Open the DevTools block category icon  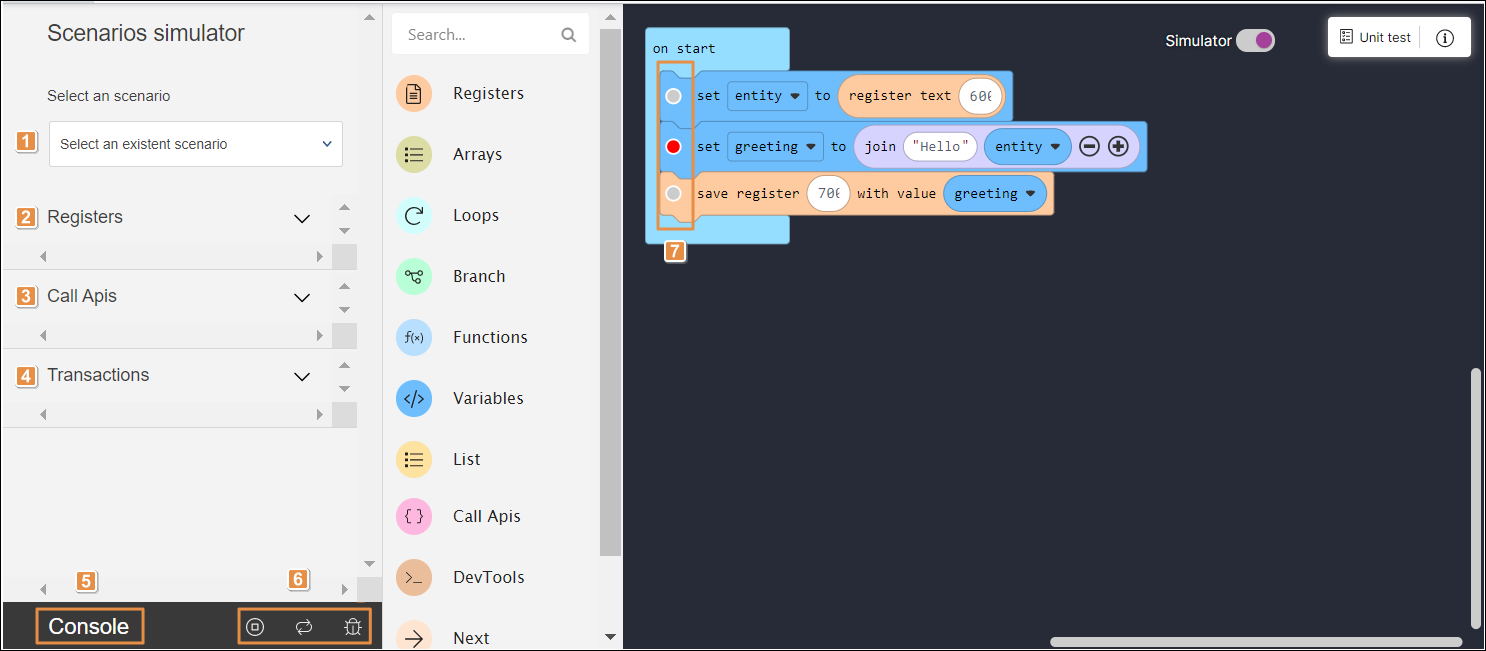pyautogui.click(x=414, y=577)
